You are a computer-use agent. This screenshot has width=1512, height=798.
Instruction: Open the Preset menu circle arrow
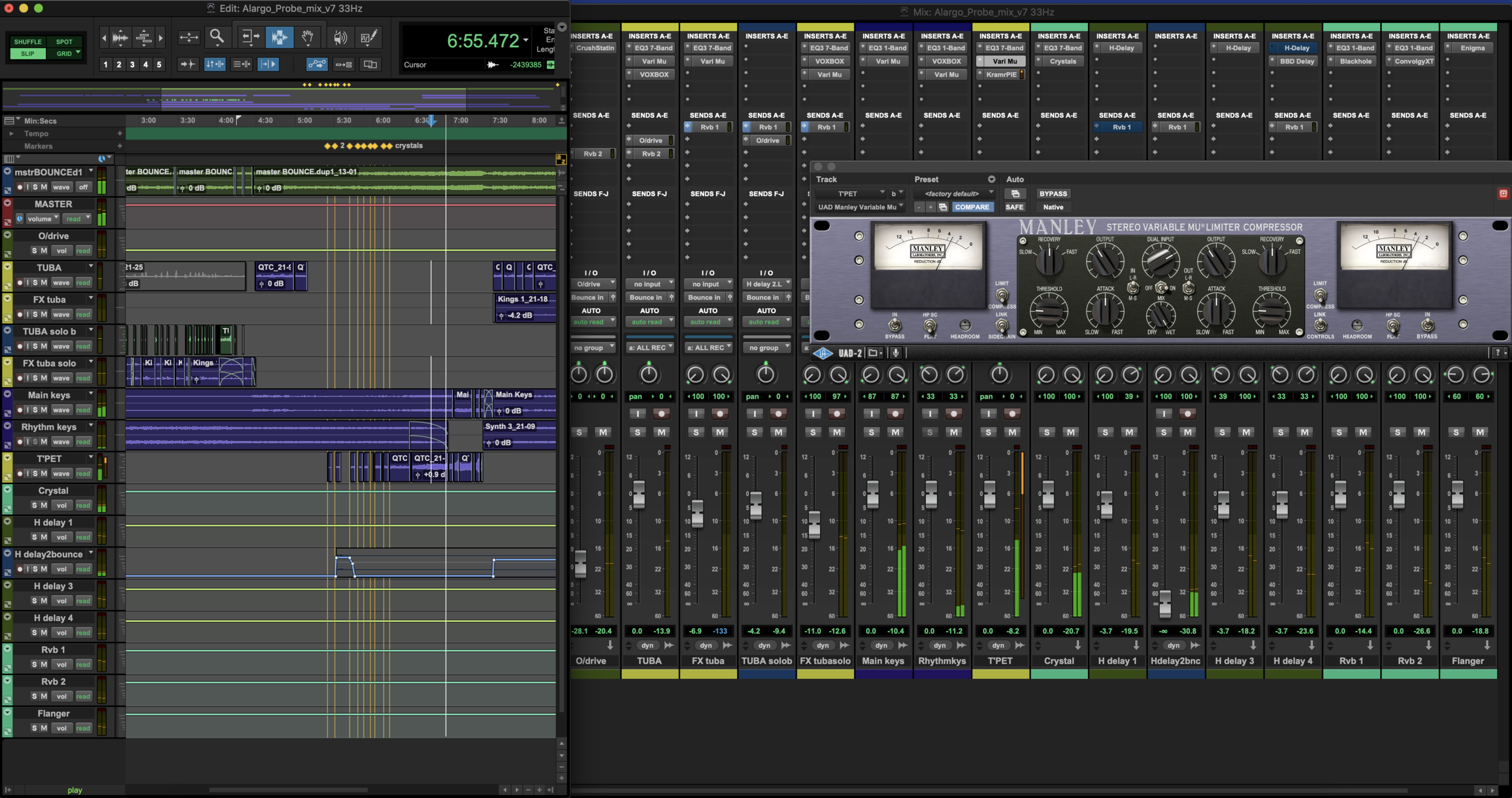991,179
